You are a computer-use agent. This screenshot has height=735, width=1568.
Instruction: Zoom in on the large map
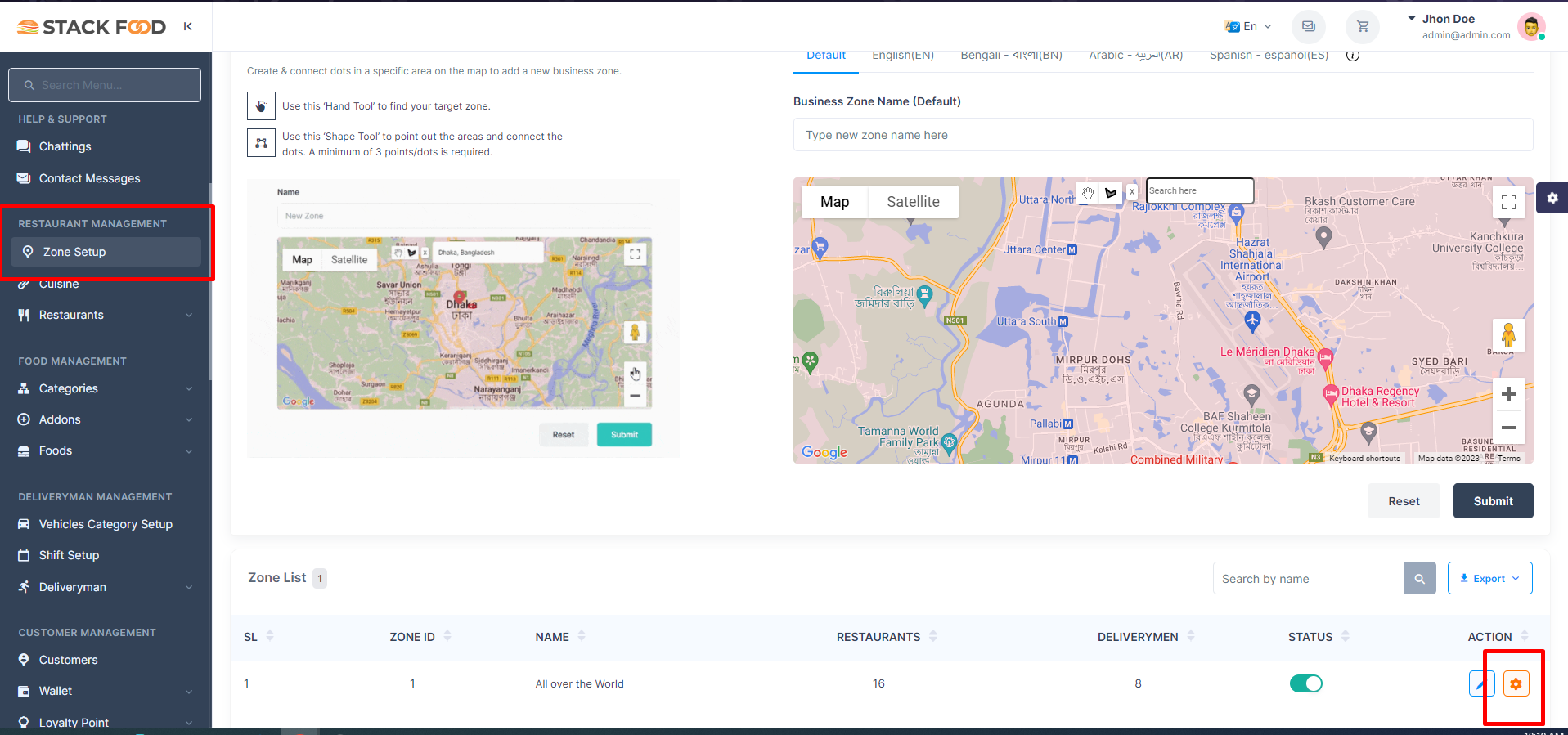pyautogui.click(x=1509, y=394)
